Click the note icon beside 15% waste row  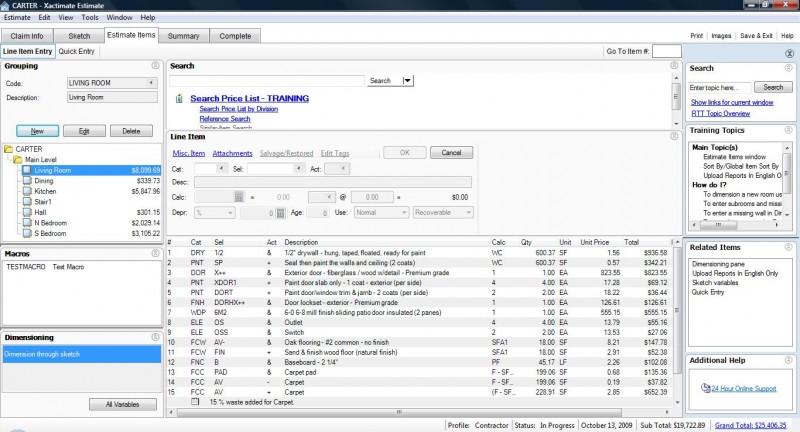point(195,402)
